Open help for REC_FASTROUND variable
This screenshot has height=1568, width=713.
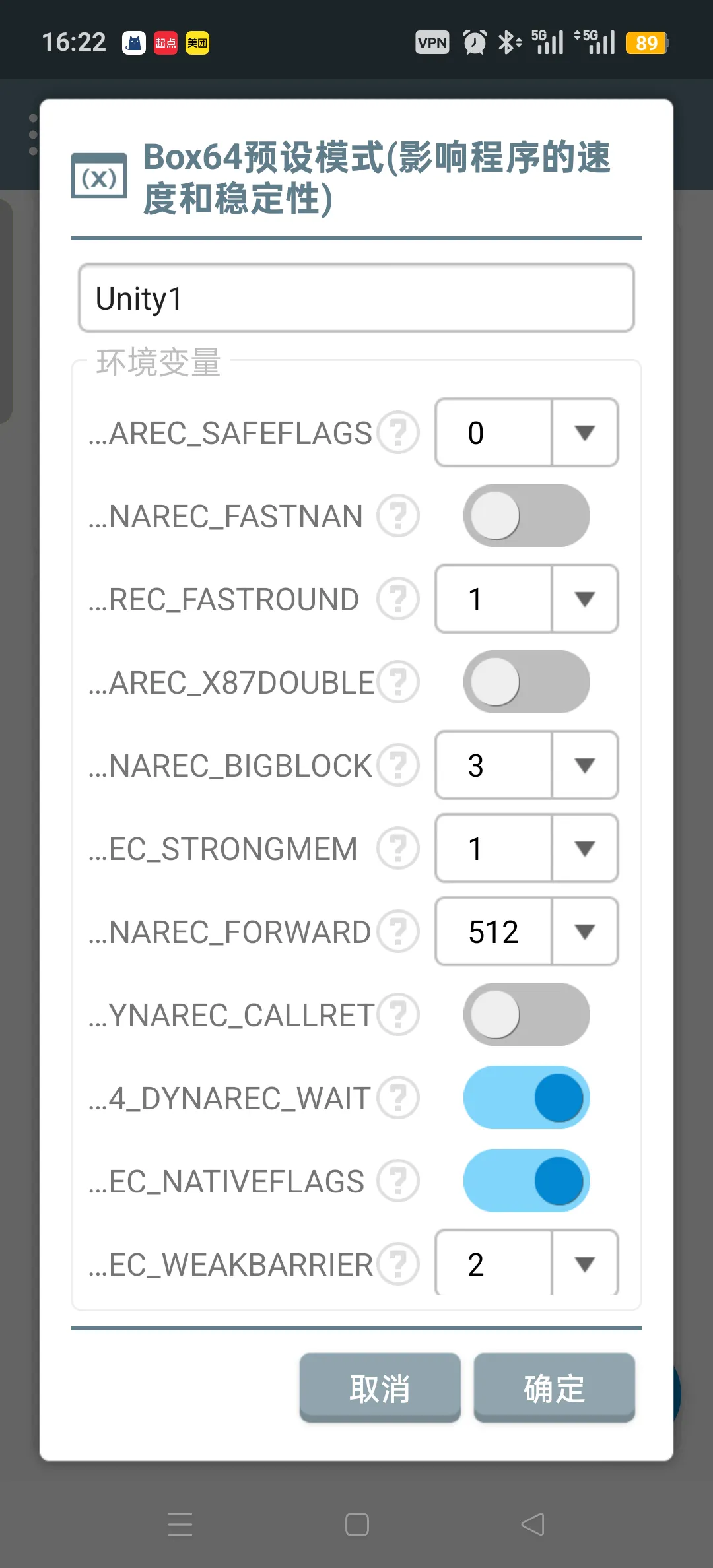pyautogui.click(x=398, y=599)
